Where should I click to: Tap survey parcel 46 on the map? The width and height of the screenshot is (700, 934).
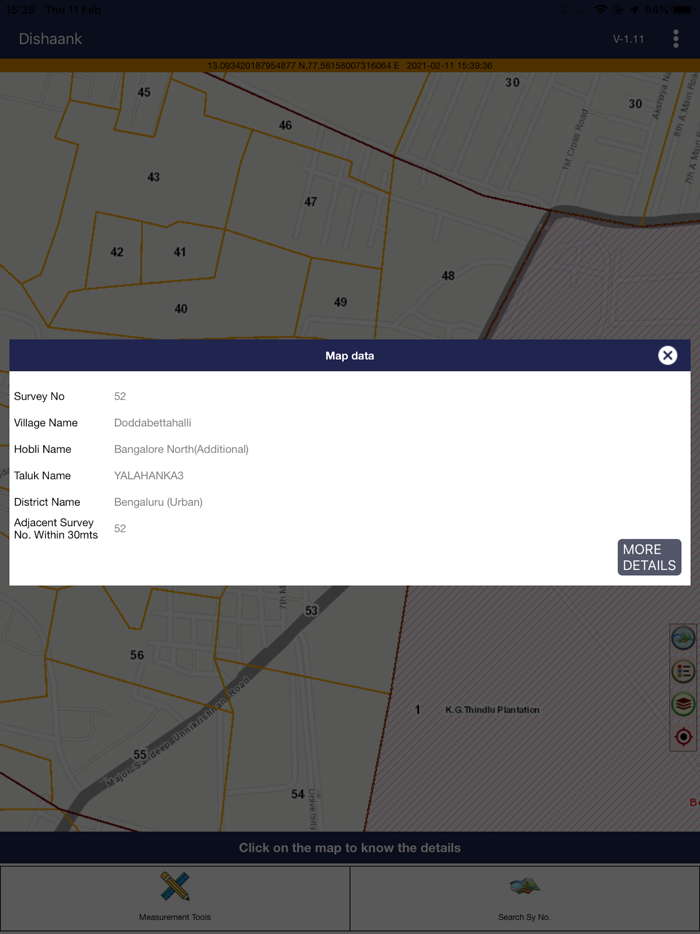(x=285, y=125)
